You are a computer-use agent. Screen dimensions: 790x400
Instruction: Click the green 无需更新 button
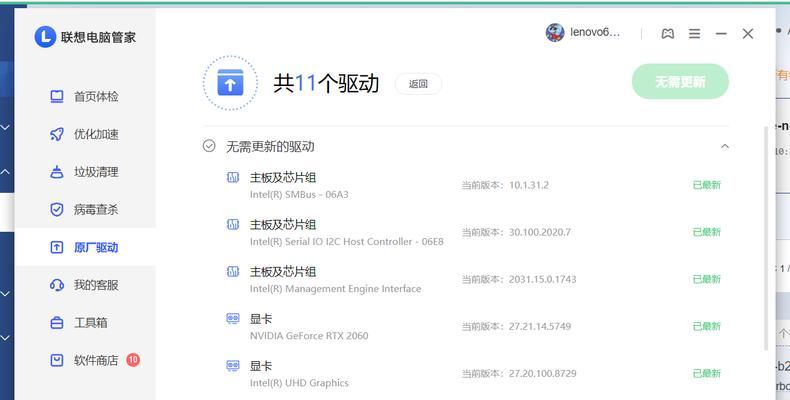click(x=680, y=82)
